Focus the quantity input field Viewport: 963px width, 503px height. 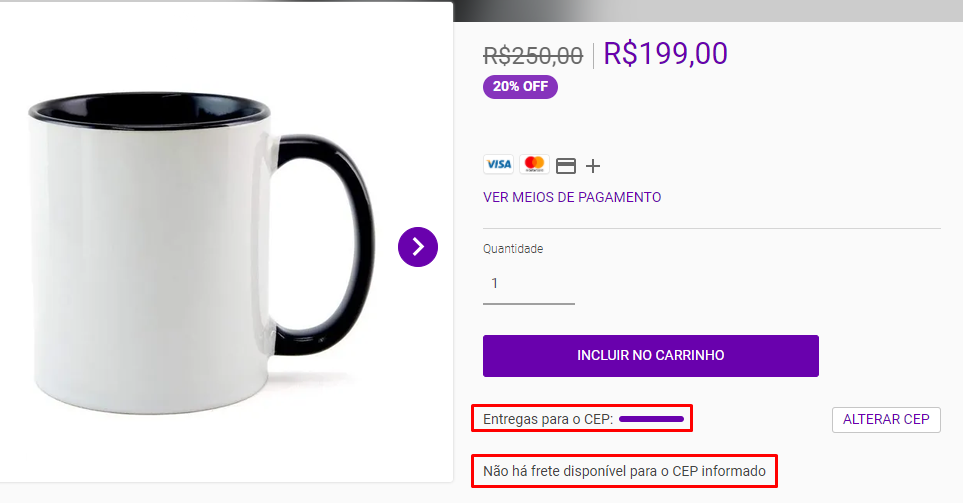click(x=528, y=284)
